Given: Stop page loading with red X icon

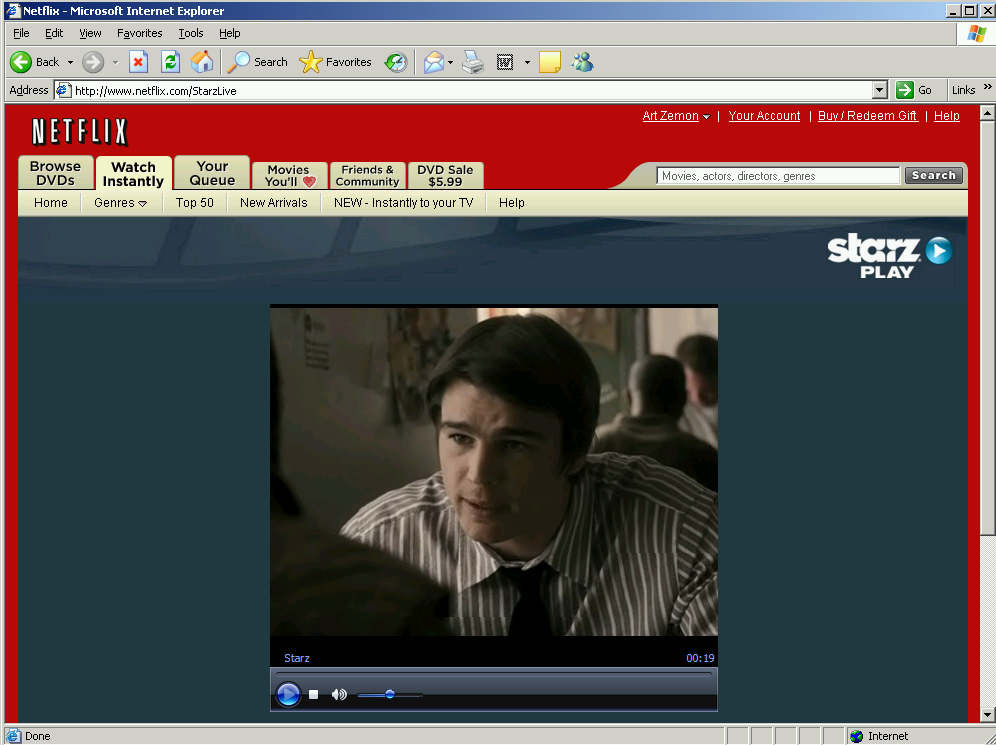Looking at the screenshot, I should [x=138, y=62].
